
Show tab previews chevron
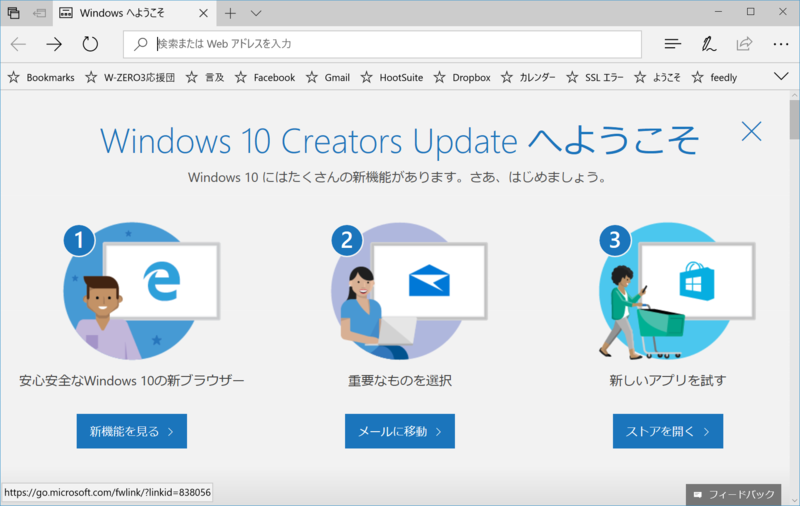256,13
